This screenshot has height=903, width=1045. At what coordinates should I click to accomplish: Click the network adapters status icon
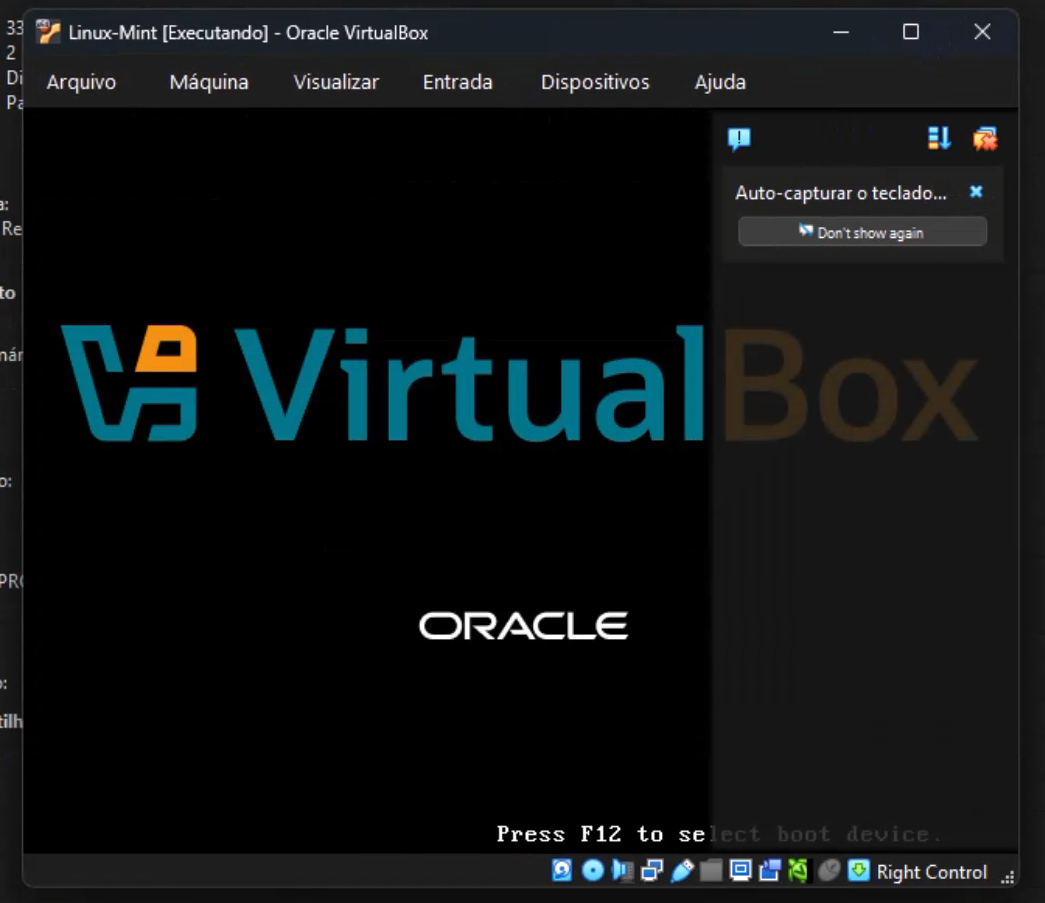pos(652,870)
